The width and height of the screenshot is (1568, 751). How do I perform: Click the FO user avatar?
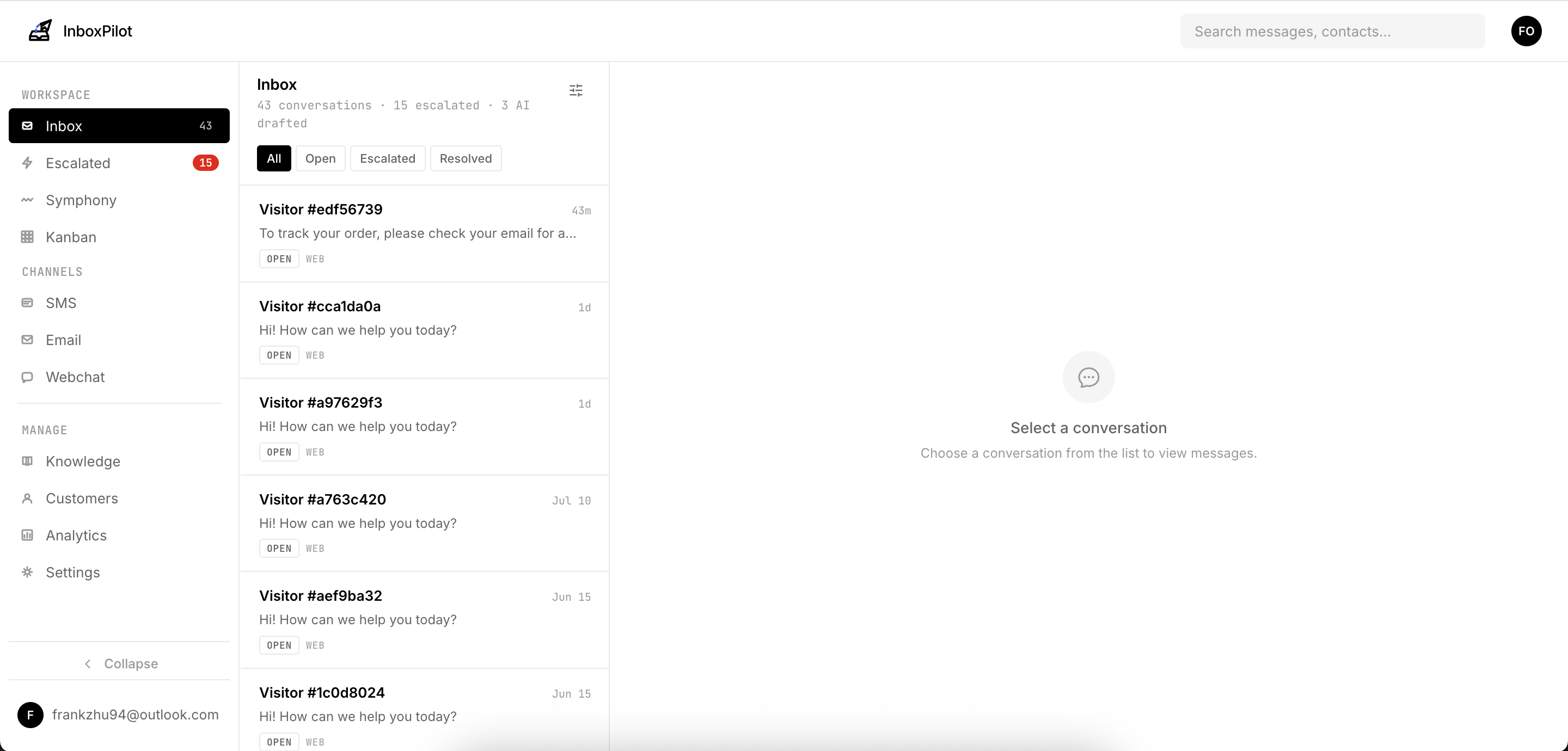point(1526,31)
